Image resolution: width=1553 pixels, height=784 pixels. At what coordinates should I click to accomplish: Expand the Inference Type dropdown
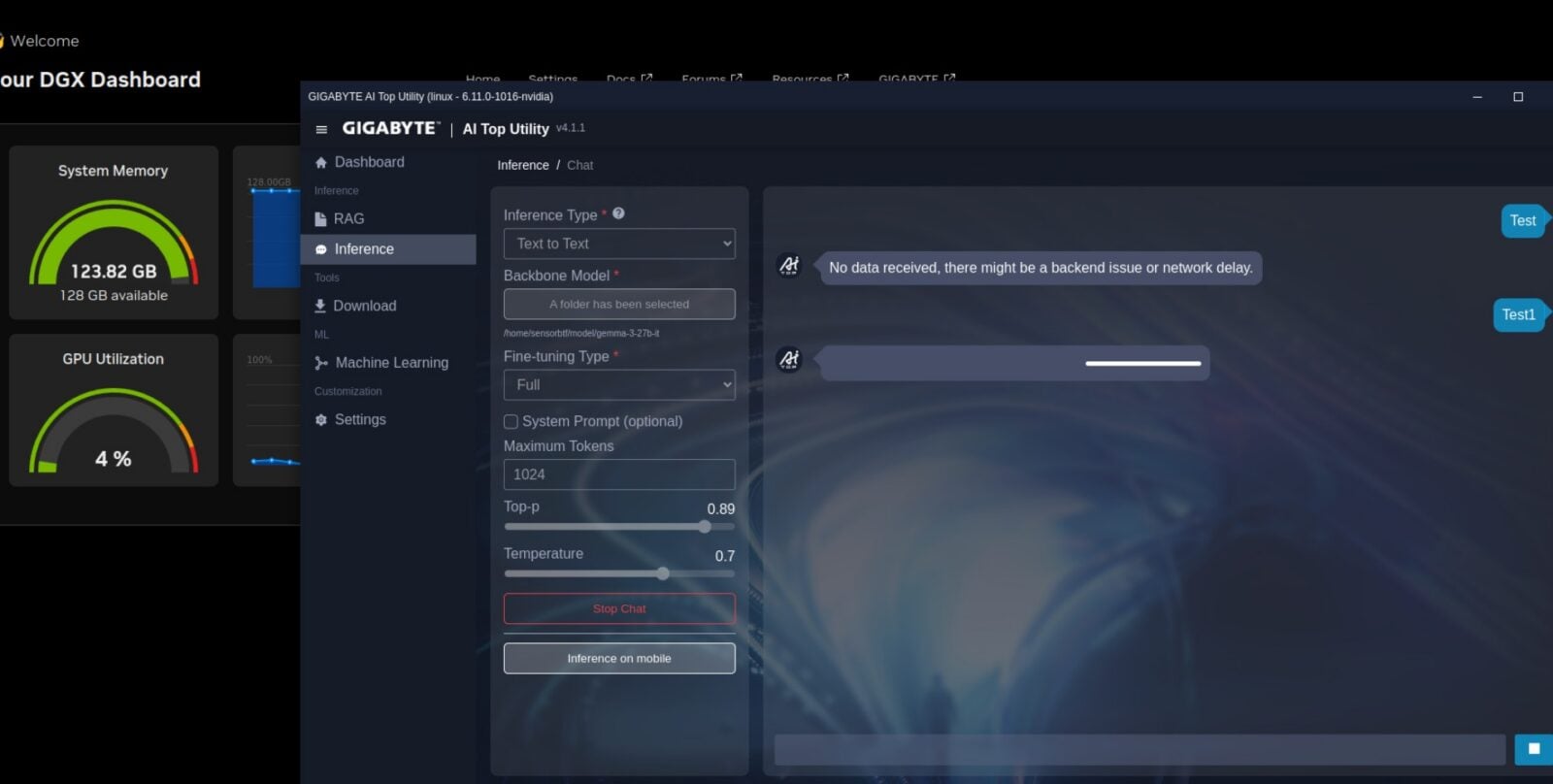click(618, 244)
